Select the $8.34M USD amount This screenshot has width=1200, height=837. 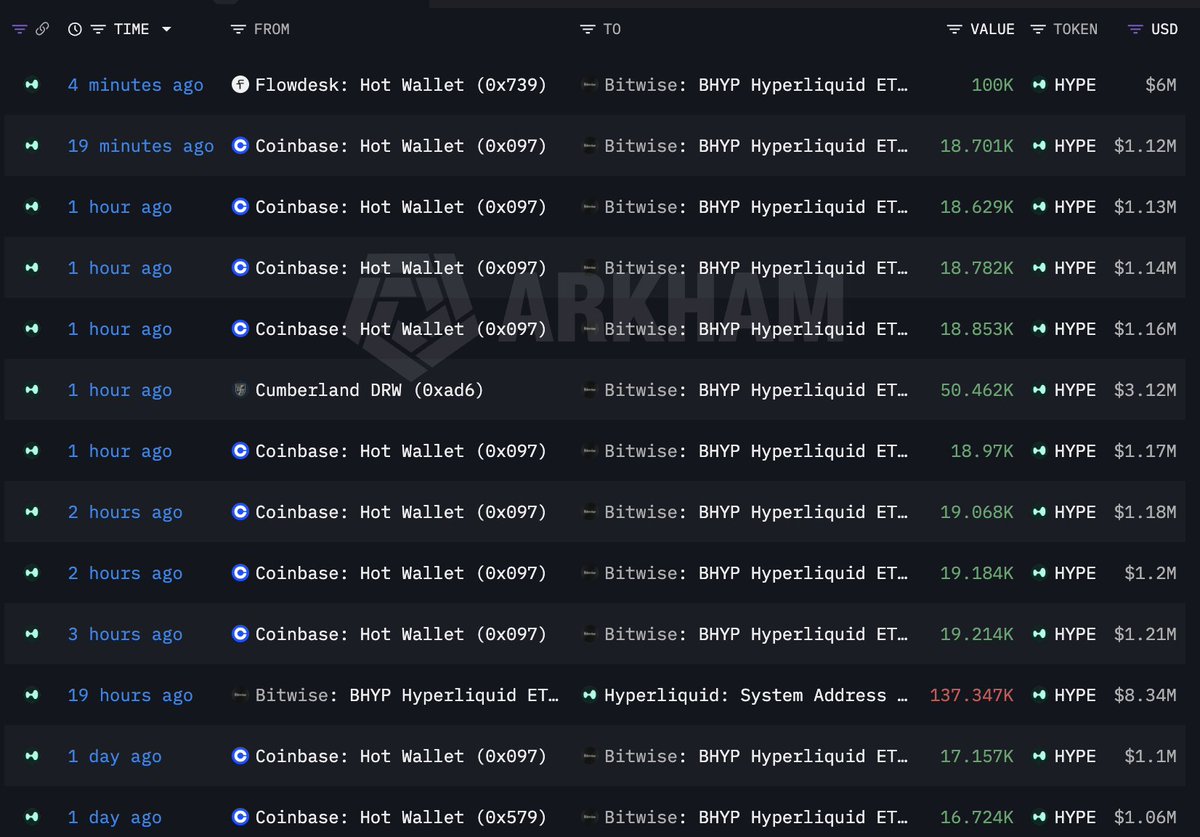1145,695
